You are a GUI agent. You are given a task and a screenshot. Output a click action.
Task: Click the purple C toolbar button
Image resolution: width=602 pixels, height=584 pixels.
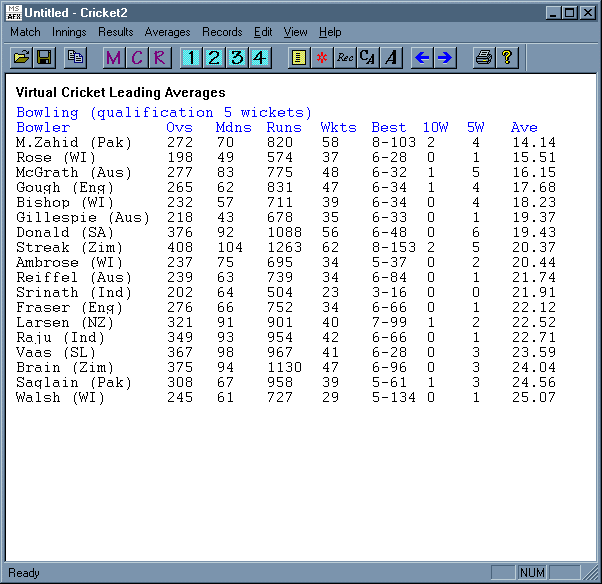pos(137,58)
